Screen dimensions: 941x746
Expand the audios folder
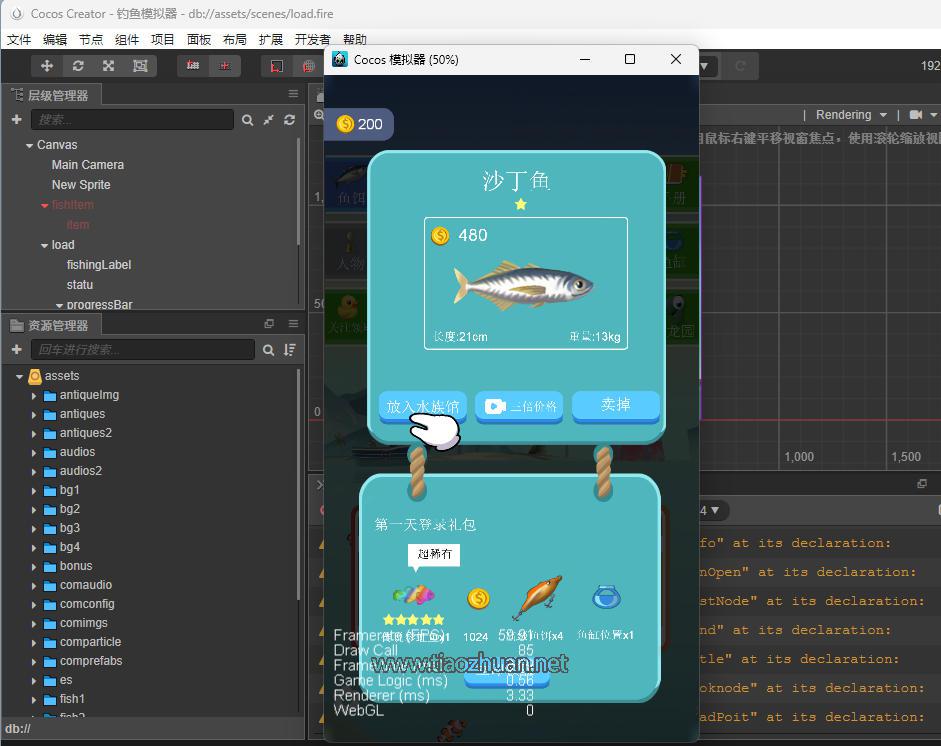[34, 453]
